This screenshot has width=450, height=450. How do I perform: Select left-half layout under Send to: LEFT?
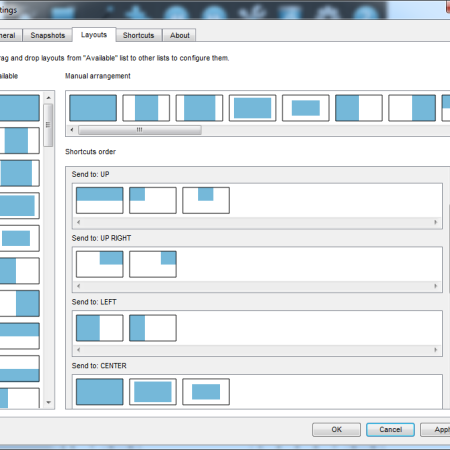[100, 328]
